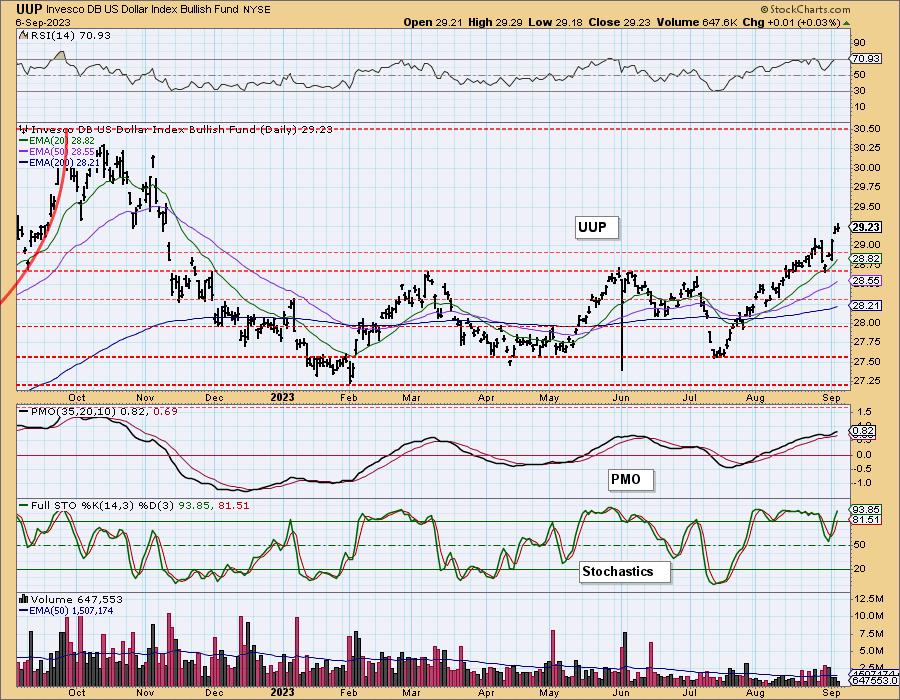Click the 647553.0 volume value tag
The width and height of the screenshot is (900, 700).
coord(874,680)
